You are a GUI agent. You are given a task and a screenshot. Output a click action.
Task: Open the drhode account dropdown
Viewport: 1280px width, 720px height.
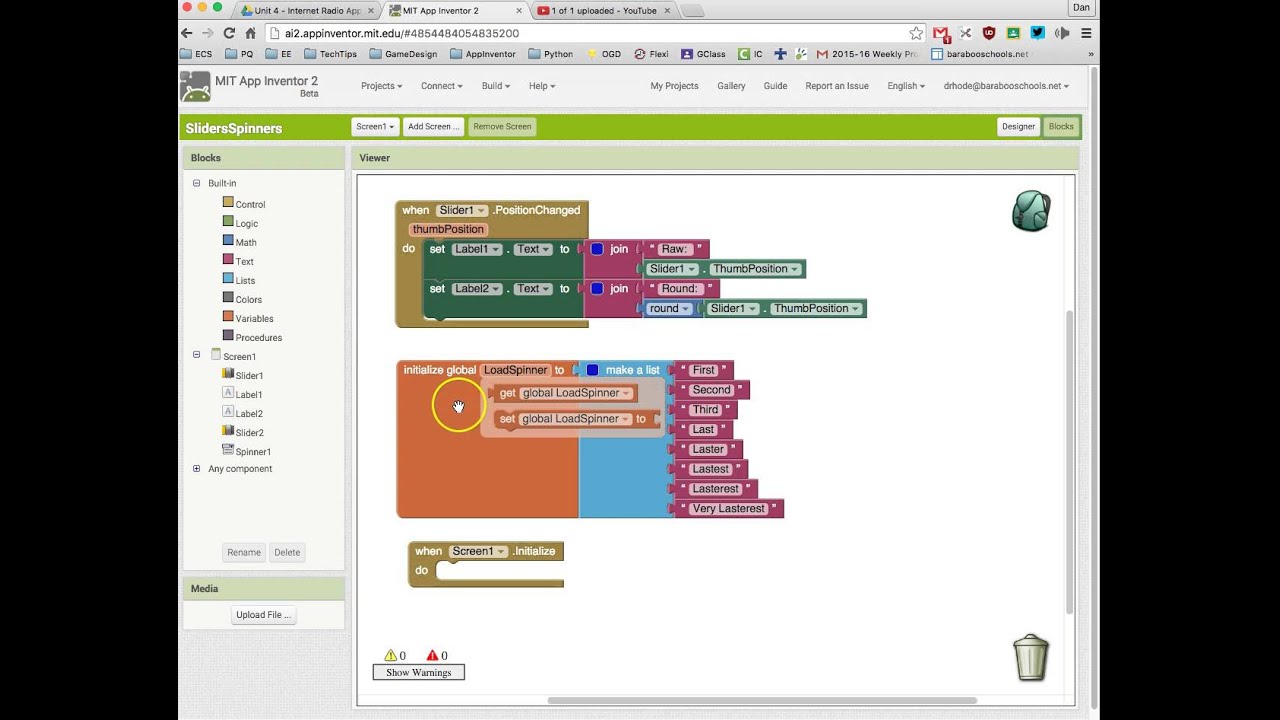coord(1006,86)
